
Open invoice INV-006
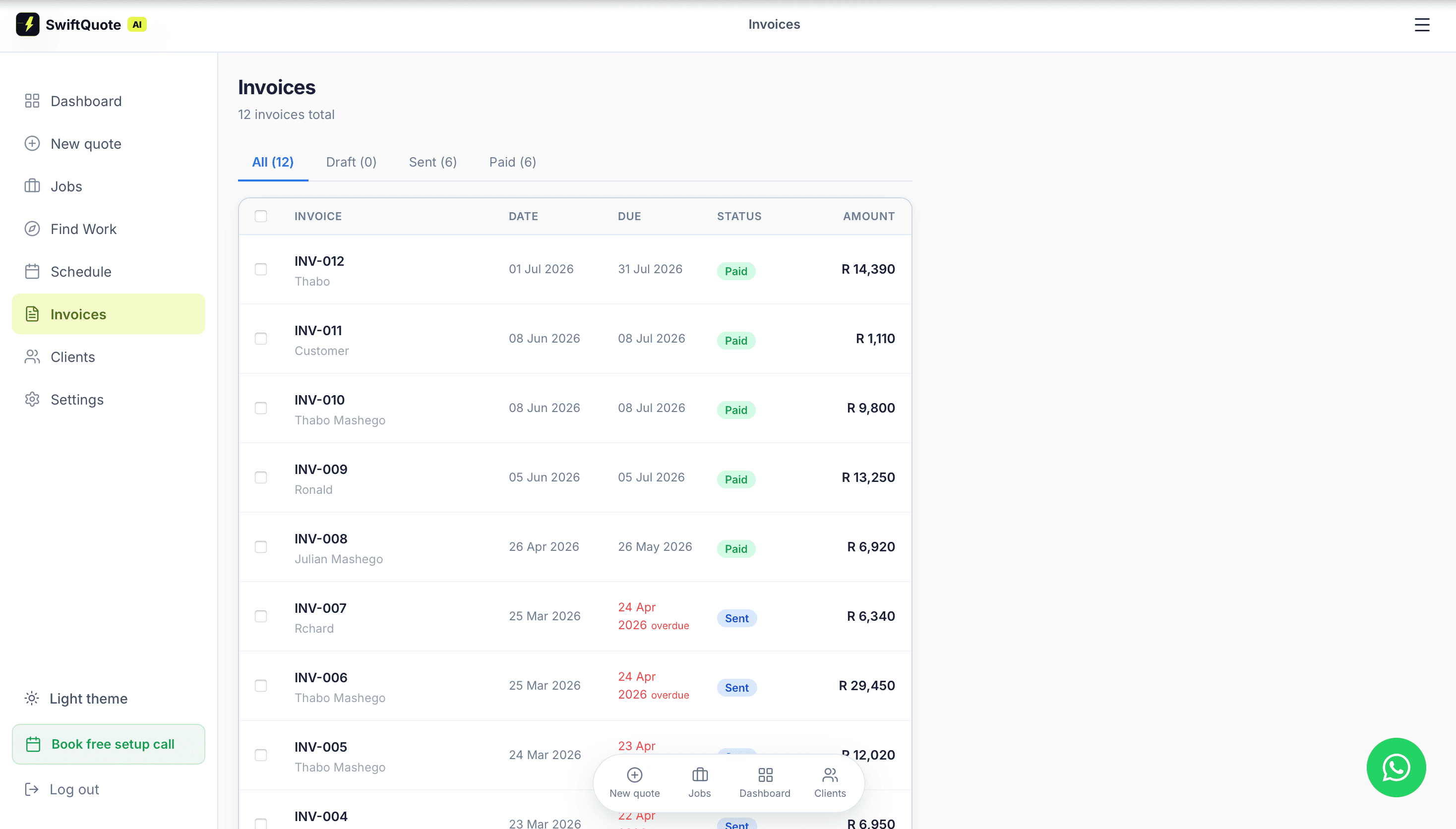(320, 678)
